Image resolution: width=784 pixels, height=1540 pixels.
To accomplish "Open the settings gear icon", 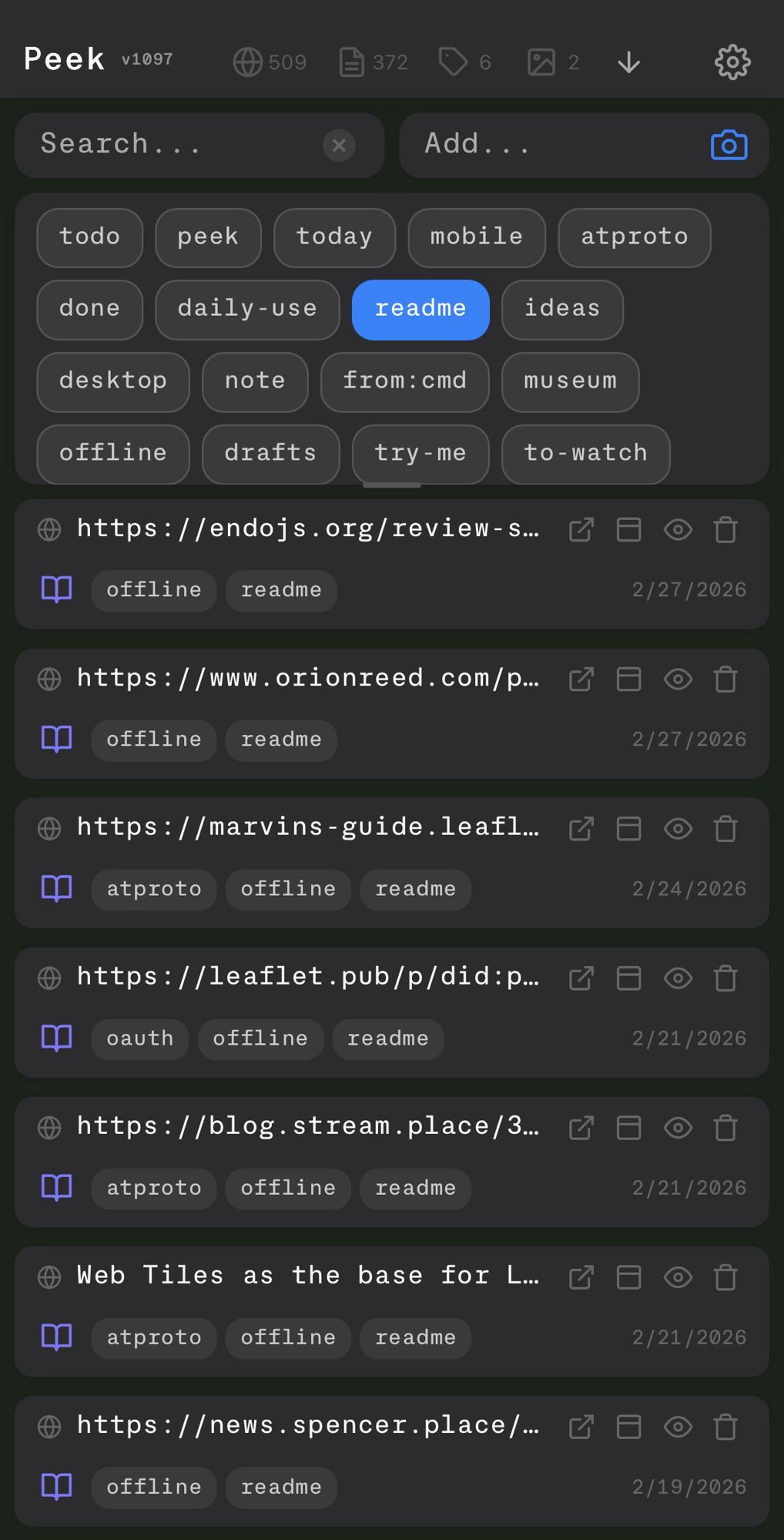I will (732, 62).
